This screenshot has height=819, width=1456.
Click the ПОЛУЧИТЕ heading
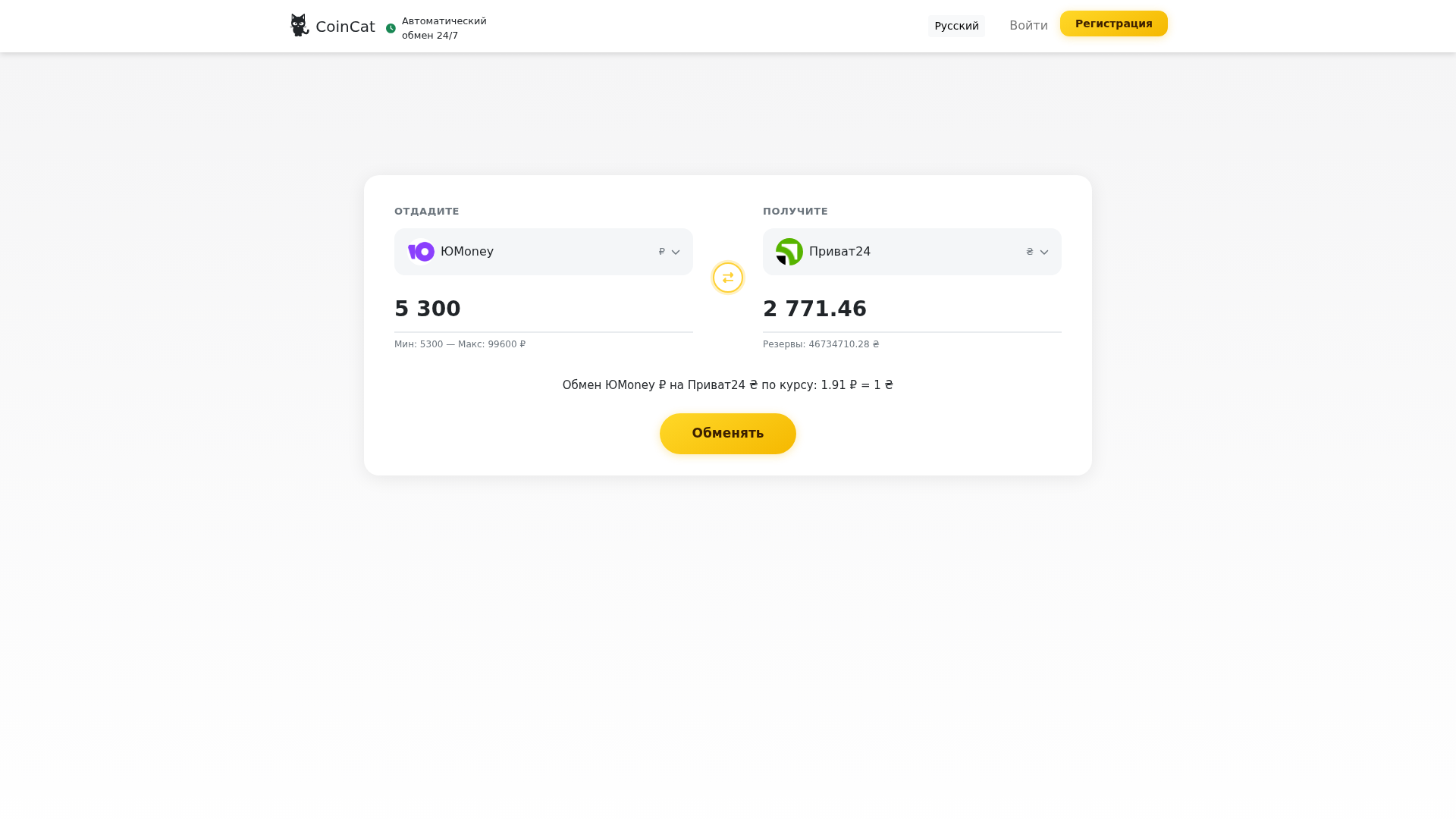click(x=795, y=212)
